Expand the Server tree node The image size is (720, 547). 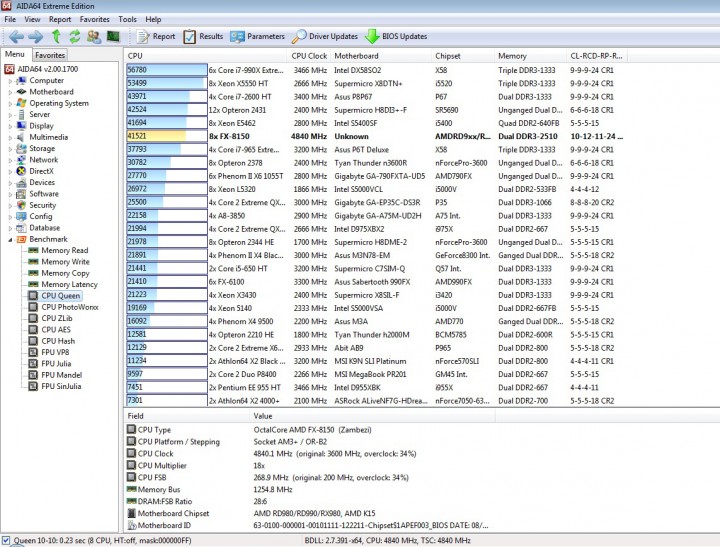pyautogui.click(x=10, y=115)
